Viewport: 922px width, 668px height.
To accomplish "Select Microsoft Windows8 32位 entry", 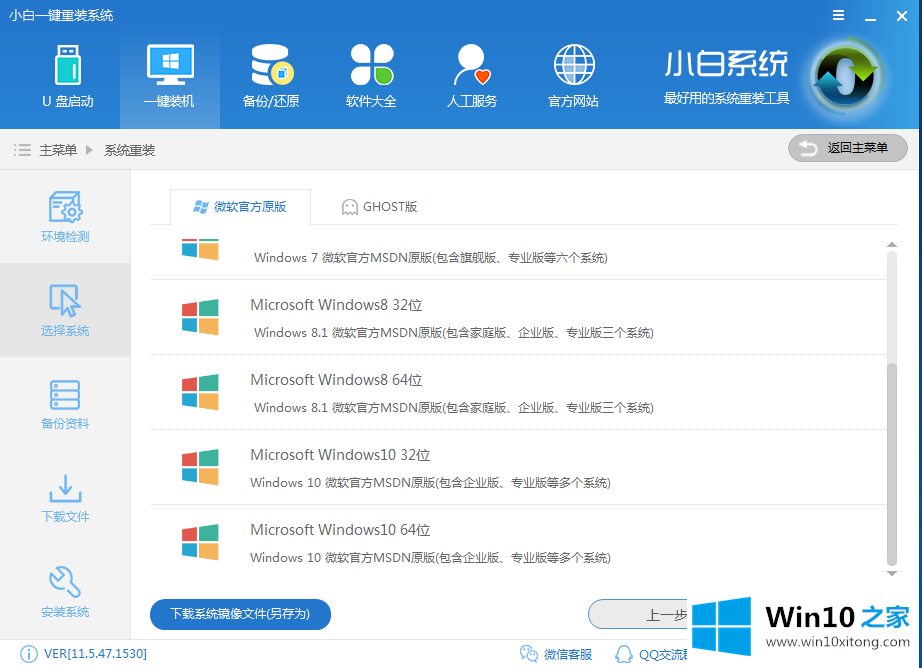I will (518, 318).
